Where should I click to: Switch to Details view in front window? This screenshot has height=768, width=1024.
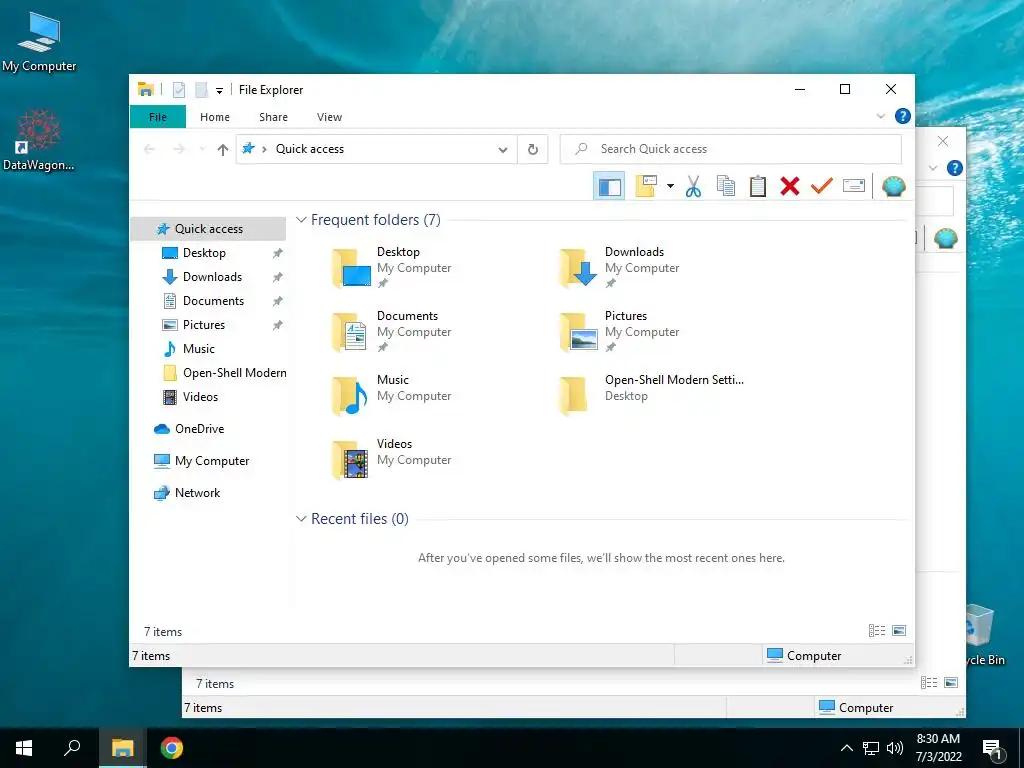(877, 631)
